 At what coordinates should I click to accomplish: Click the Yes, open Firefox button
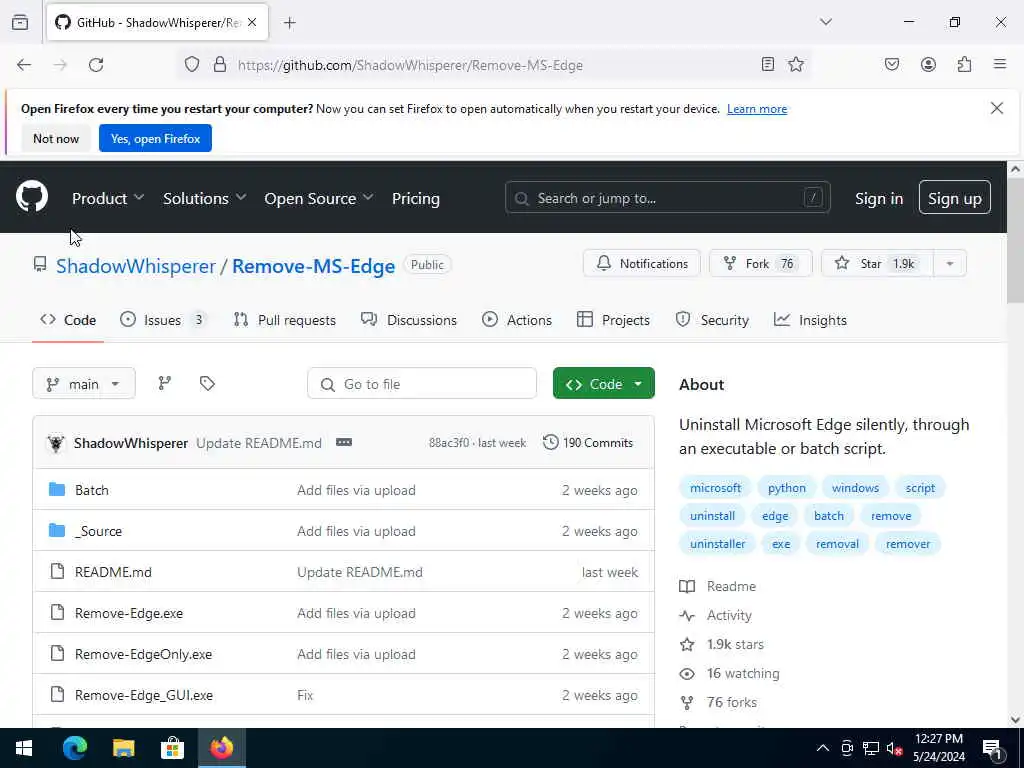pos(155,138)
